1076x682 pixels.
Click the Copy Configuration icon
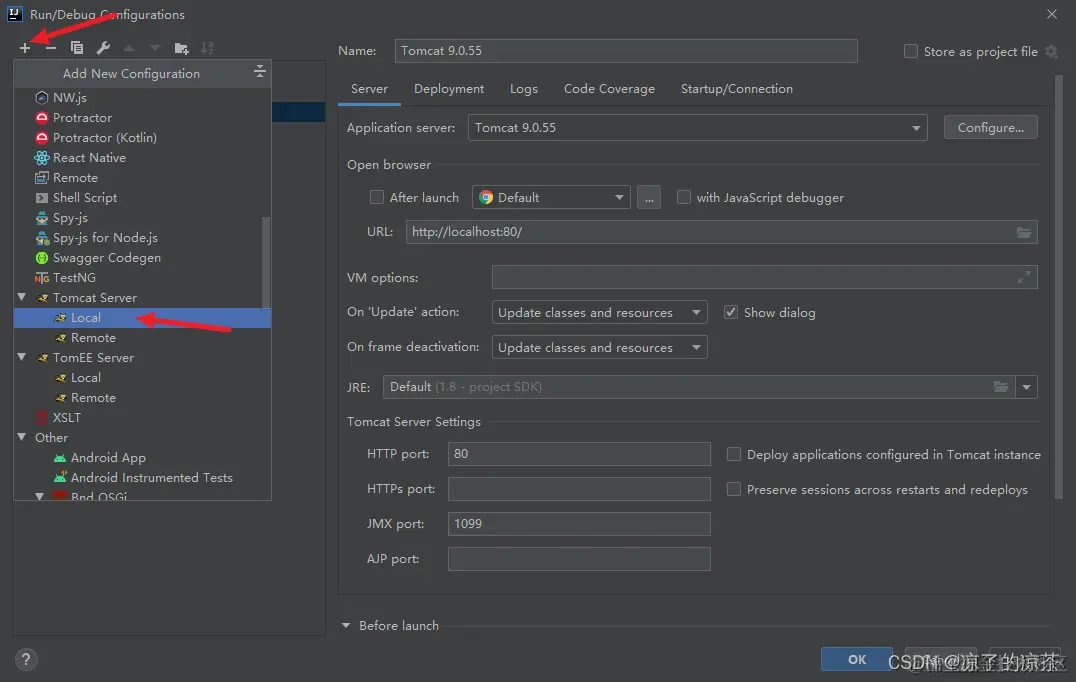[77, 48]
